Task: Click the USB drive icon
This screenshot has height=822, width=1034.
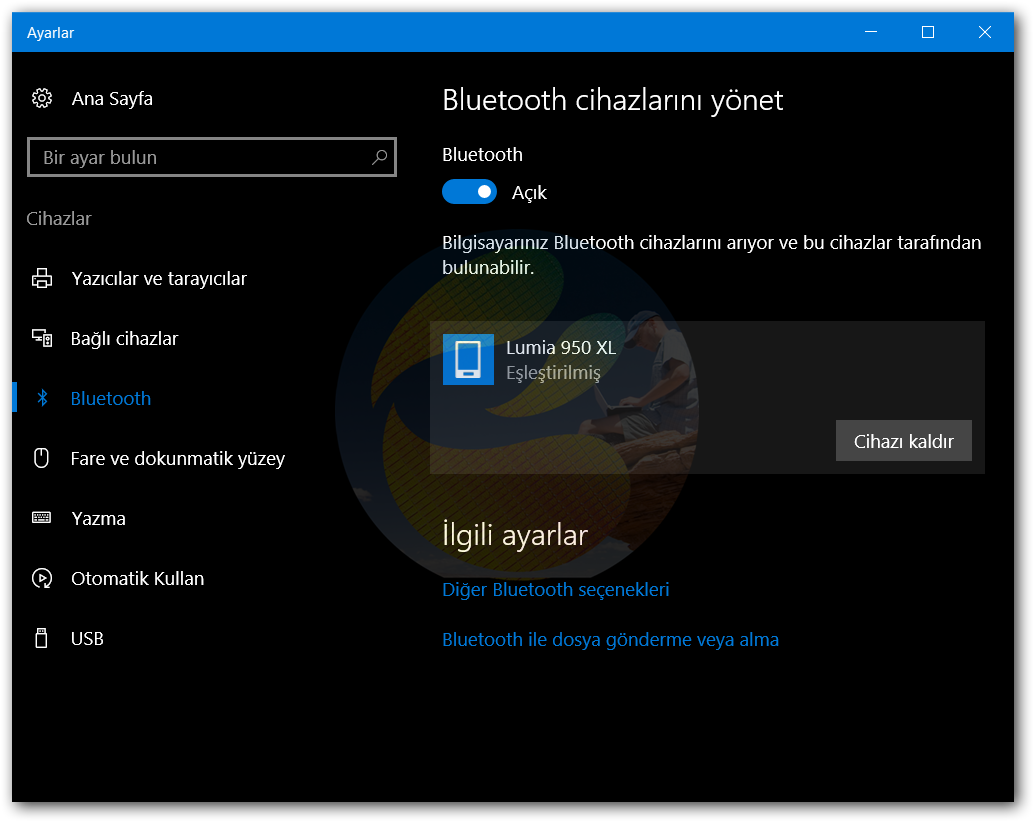Action: pos(41,638)
